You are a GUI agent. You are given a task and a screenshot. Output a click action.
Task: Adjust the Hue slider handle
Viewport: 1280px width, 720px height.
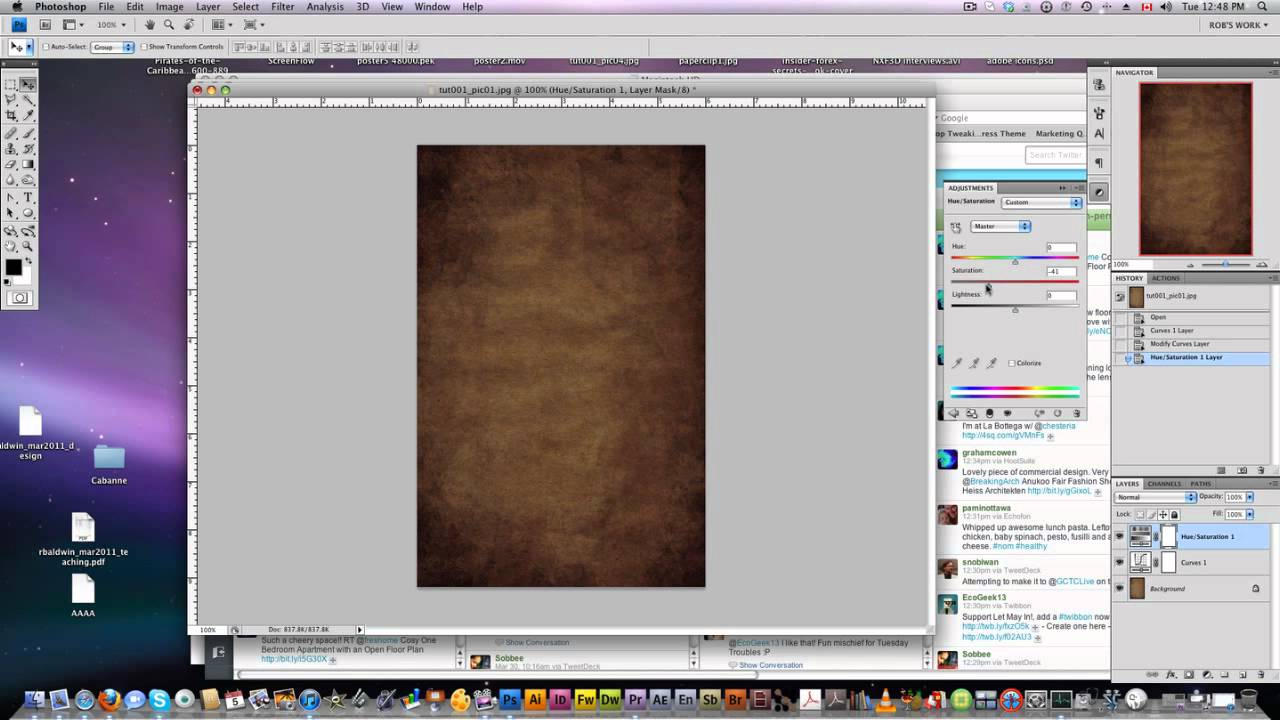click(x=1015, y=261)
